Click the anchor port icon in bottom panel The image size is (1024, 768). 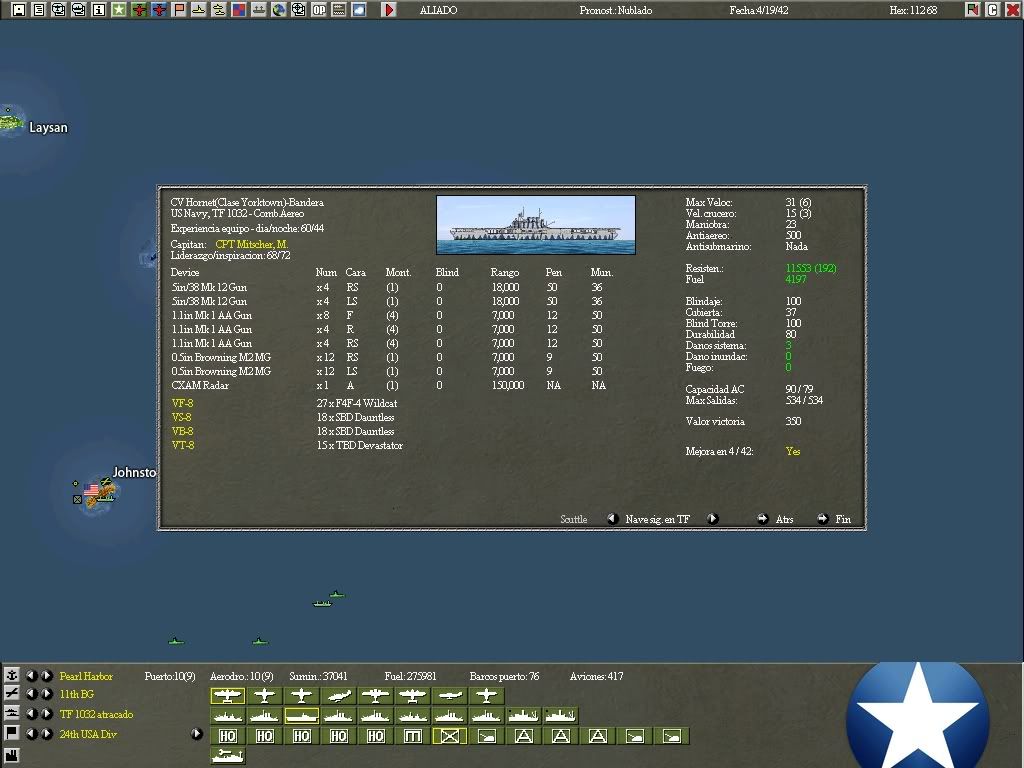pyautogui.click(x=11, y=675)
